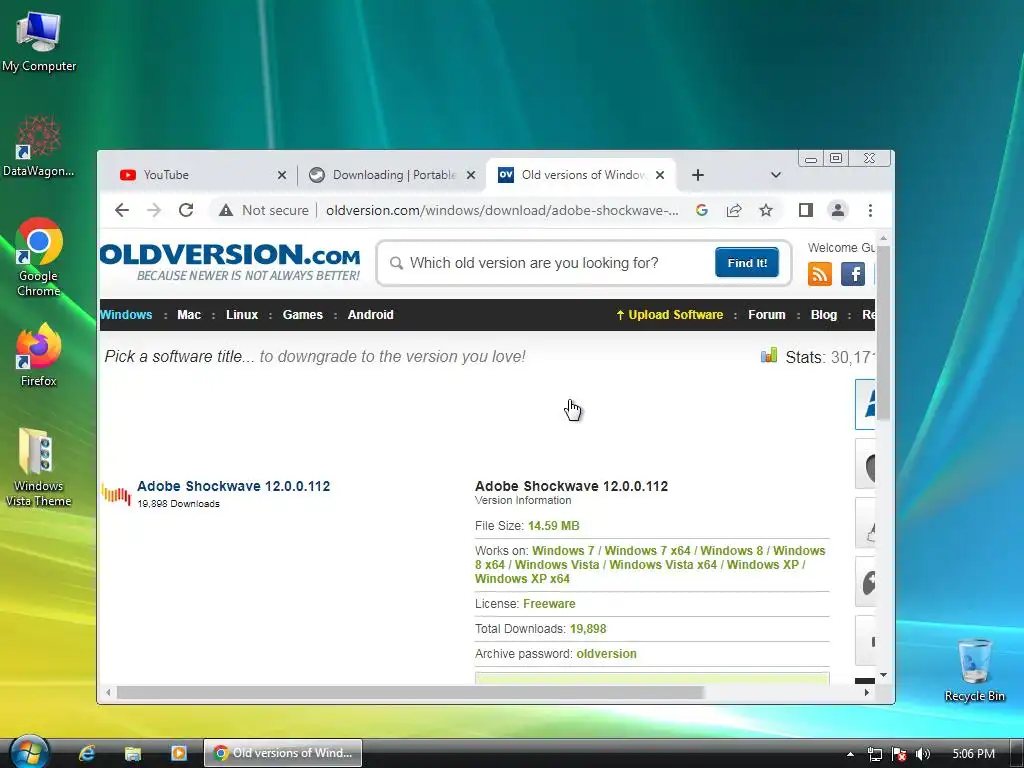Click the Stats bar chart icon
The image size is (1024, 768).
[769, 355]
